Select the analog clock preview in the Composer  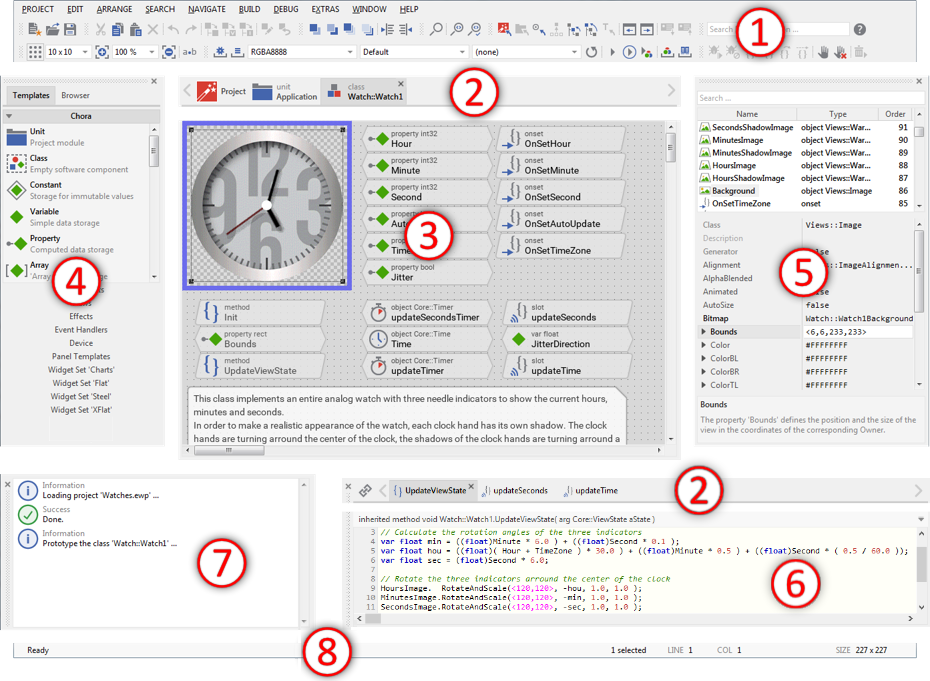coord(267,206)
